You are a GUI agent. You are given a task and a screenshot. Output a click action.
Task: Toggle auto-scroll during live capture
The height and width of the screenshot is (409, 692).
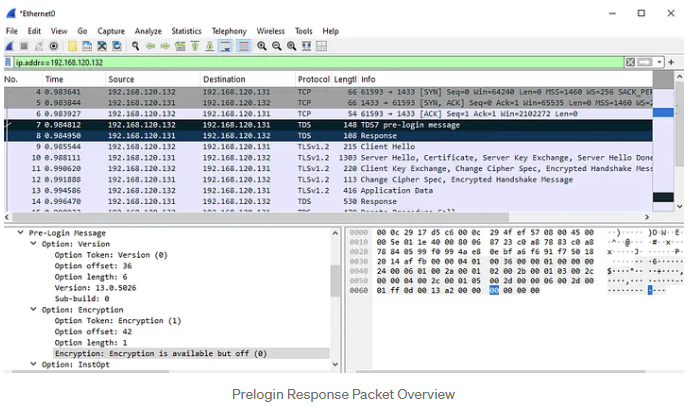(x=226, y=46)
